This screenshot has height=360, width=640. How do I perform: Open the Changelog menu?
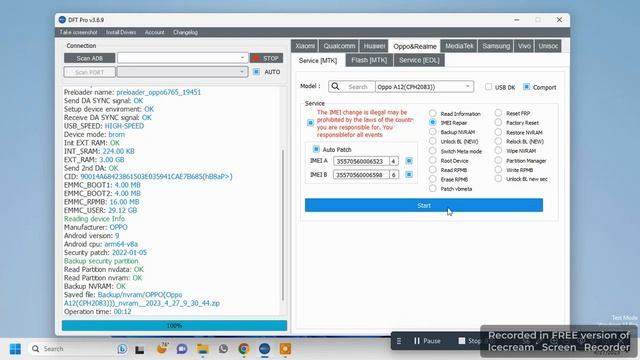tap(185, 32)
